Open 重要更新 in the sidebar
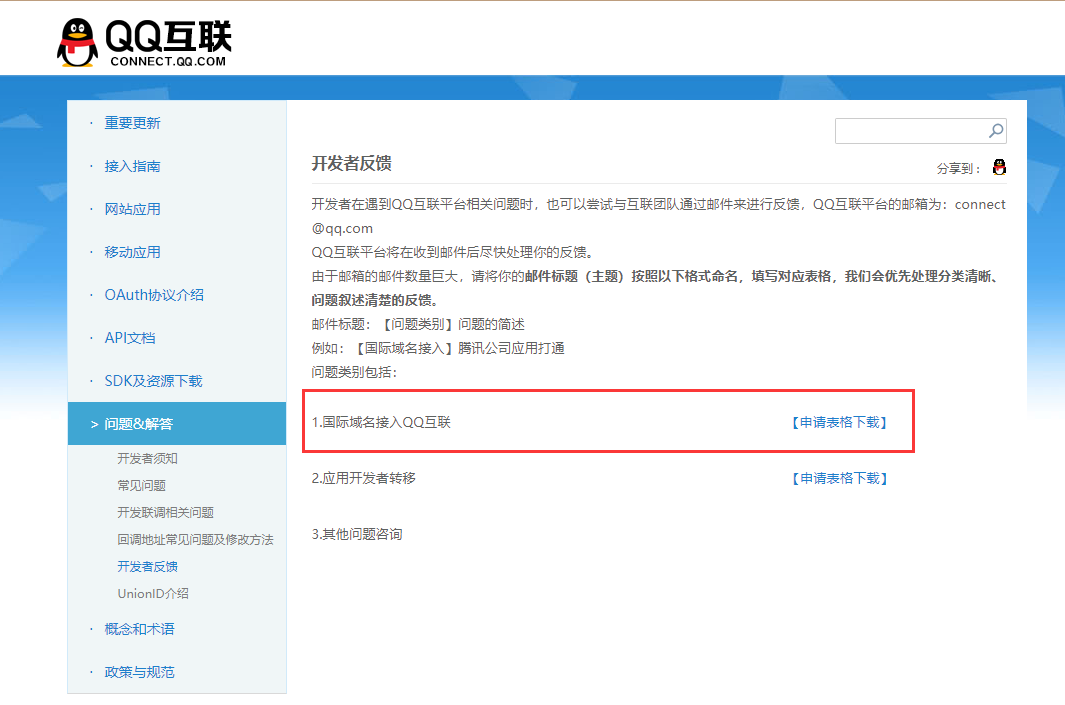Viewport: 1065px width, 705px height. (132, 123)
